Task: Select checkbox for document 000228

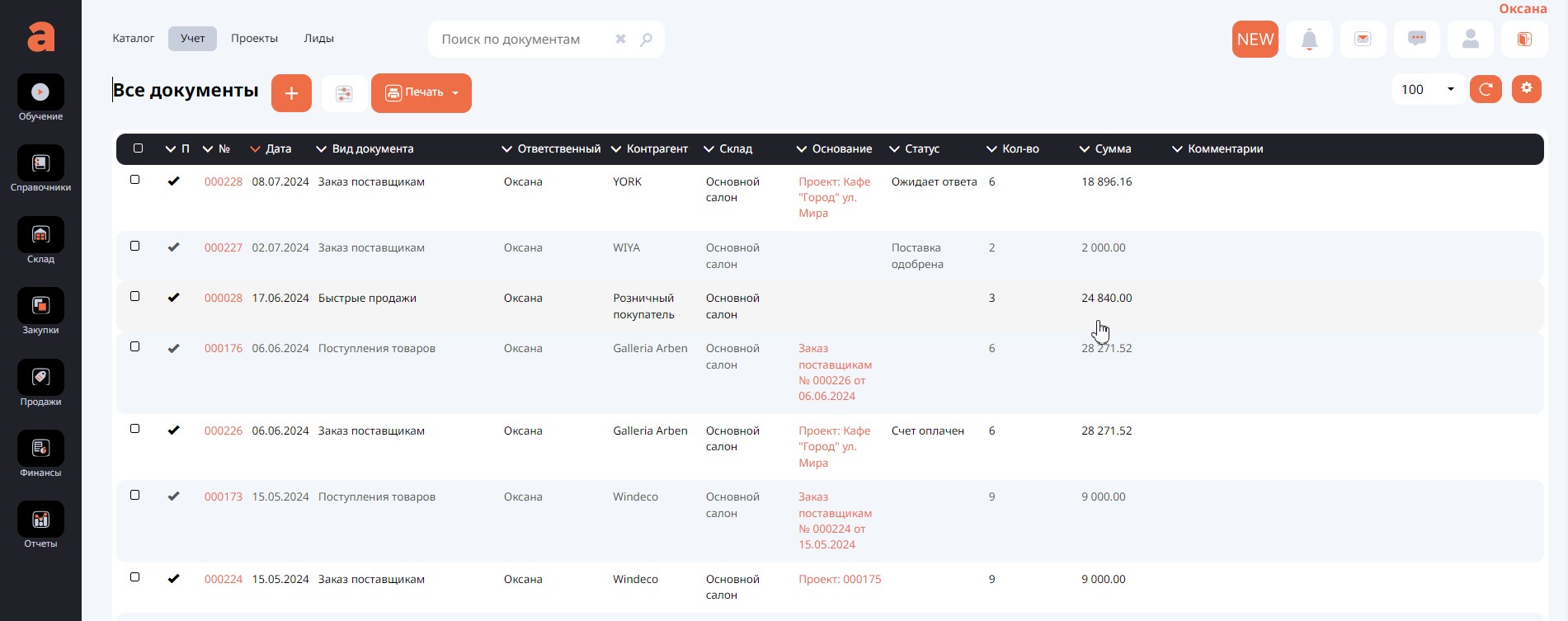Action: point(135,180)
